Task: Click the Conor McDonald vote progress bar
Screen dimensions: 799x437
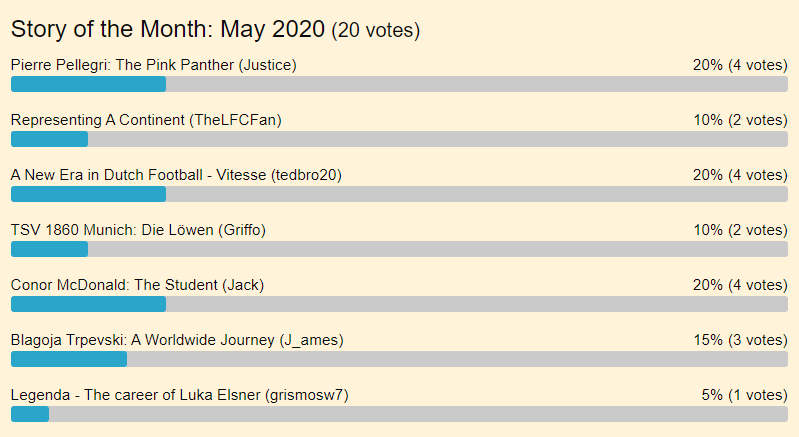Action: (399, 304)
